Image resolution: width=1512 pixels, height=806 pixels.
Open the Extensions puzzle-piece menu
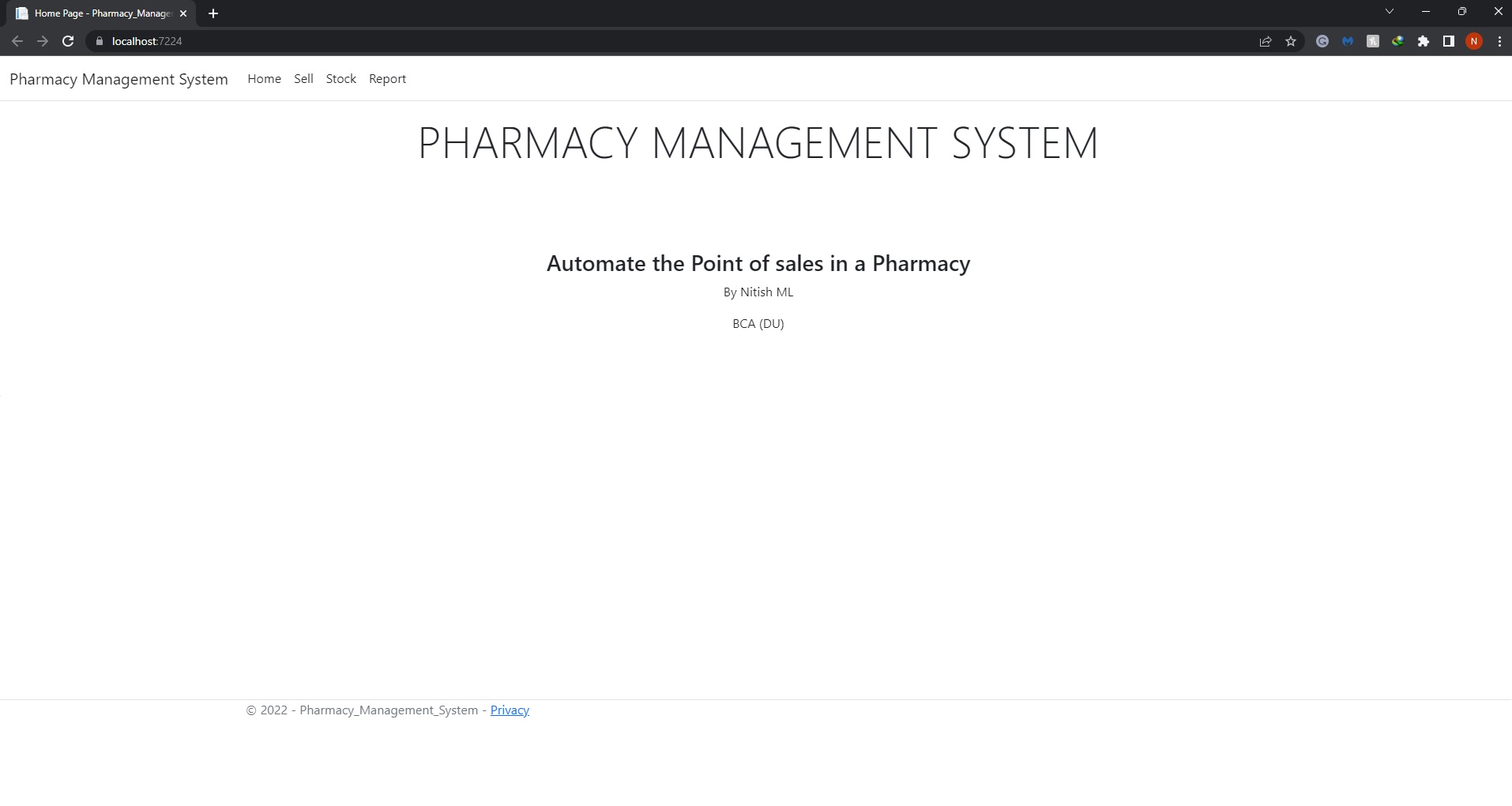click(1424, 41)
